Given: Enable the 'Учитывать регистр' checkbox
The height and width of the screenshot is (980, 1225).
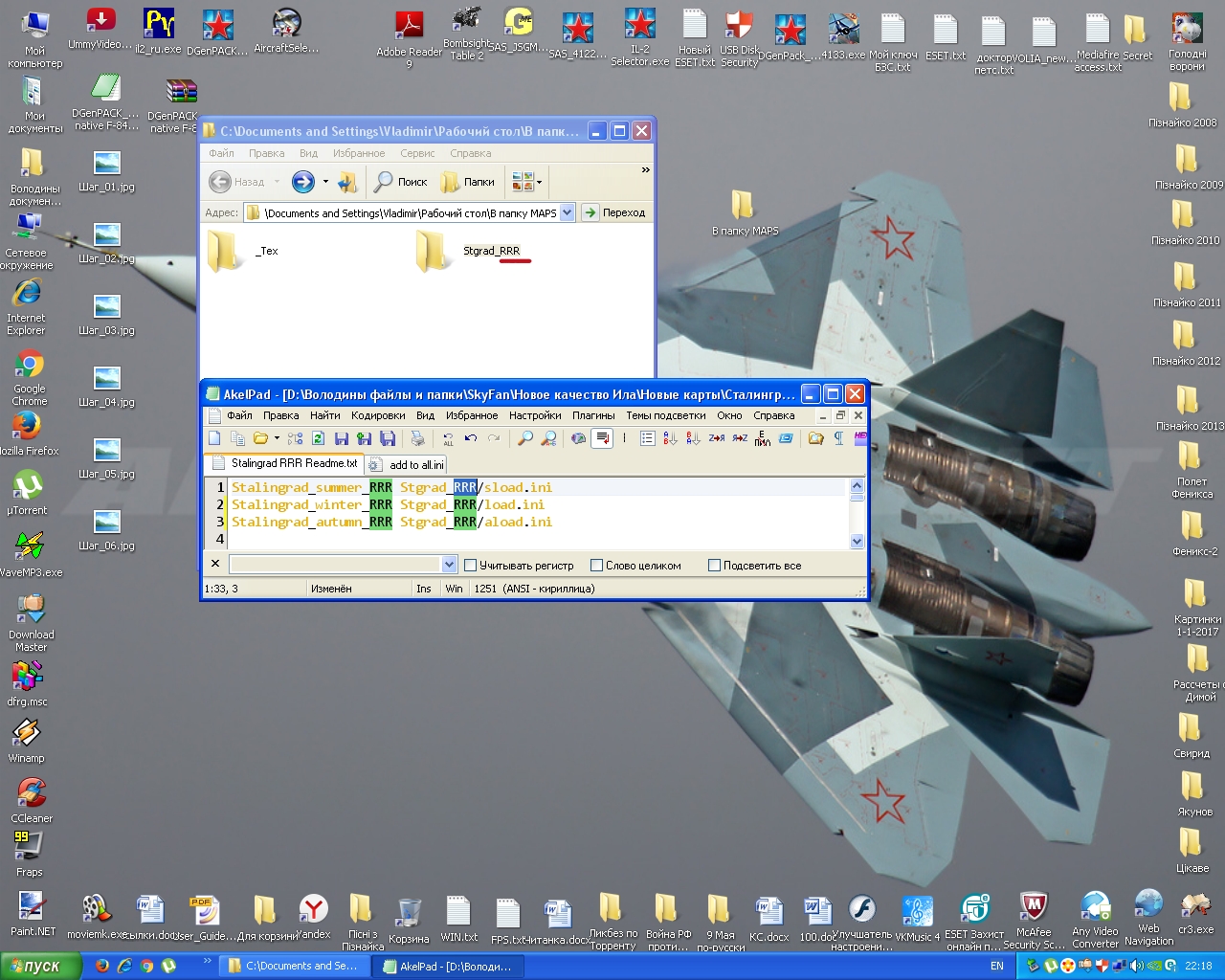Looking at the screenshot, I should point(470,566).
